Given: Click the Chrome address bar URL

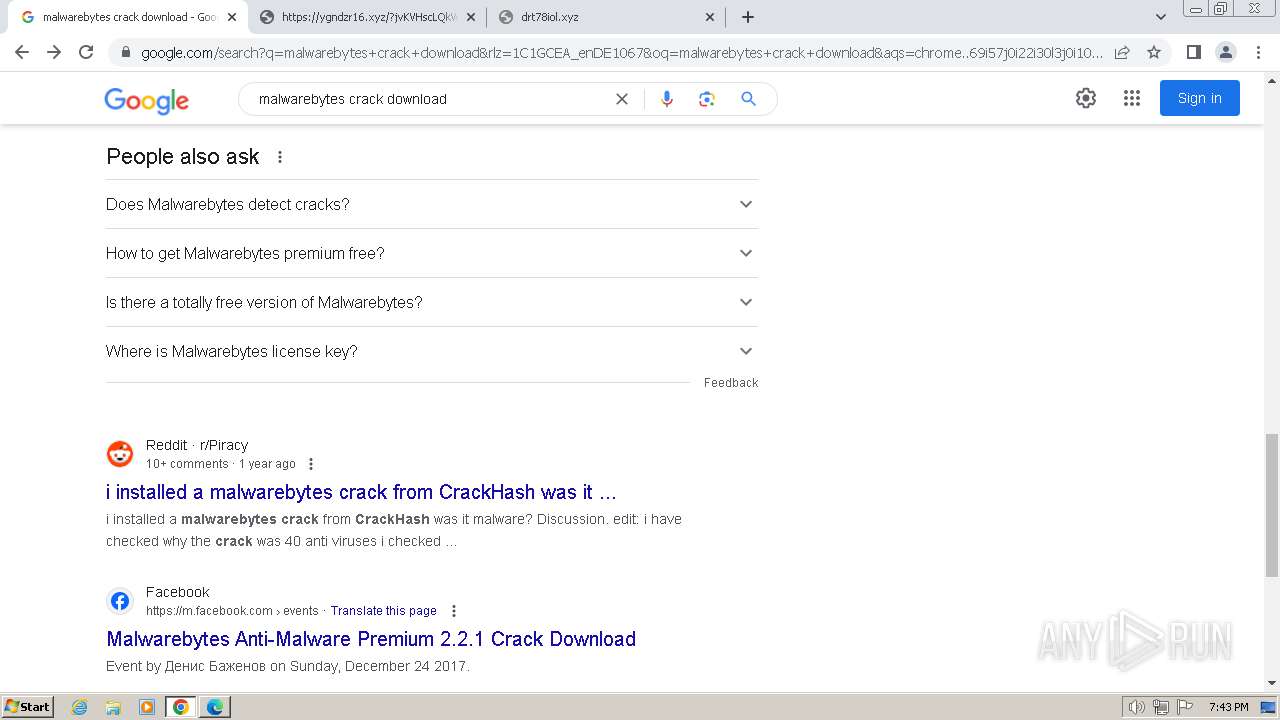Looking at the screenshot, I should (x=622, y=53).
